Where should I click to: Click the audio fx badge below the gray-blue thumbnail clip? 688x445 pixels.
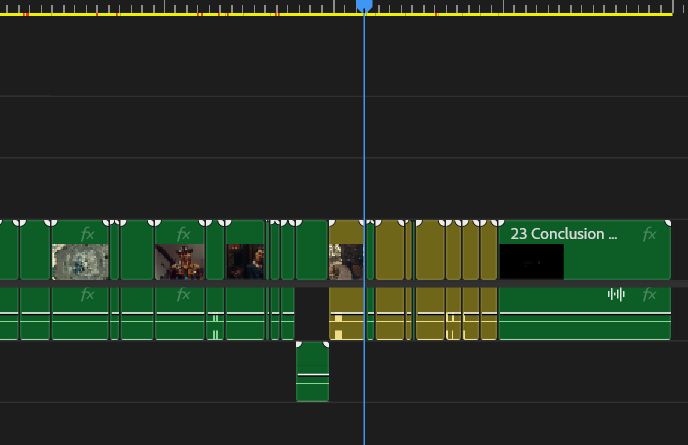[x=87, y=294]
